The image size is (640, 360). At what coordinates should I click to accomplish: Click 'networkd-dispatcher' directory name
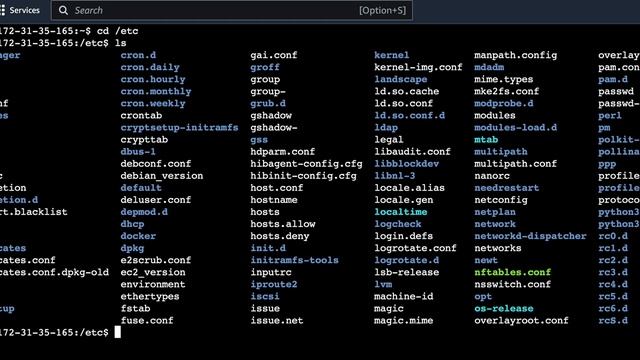[530, 236]
